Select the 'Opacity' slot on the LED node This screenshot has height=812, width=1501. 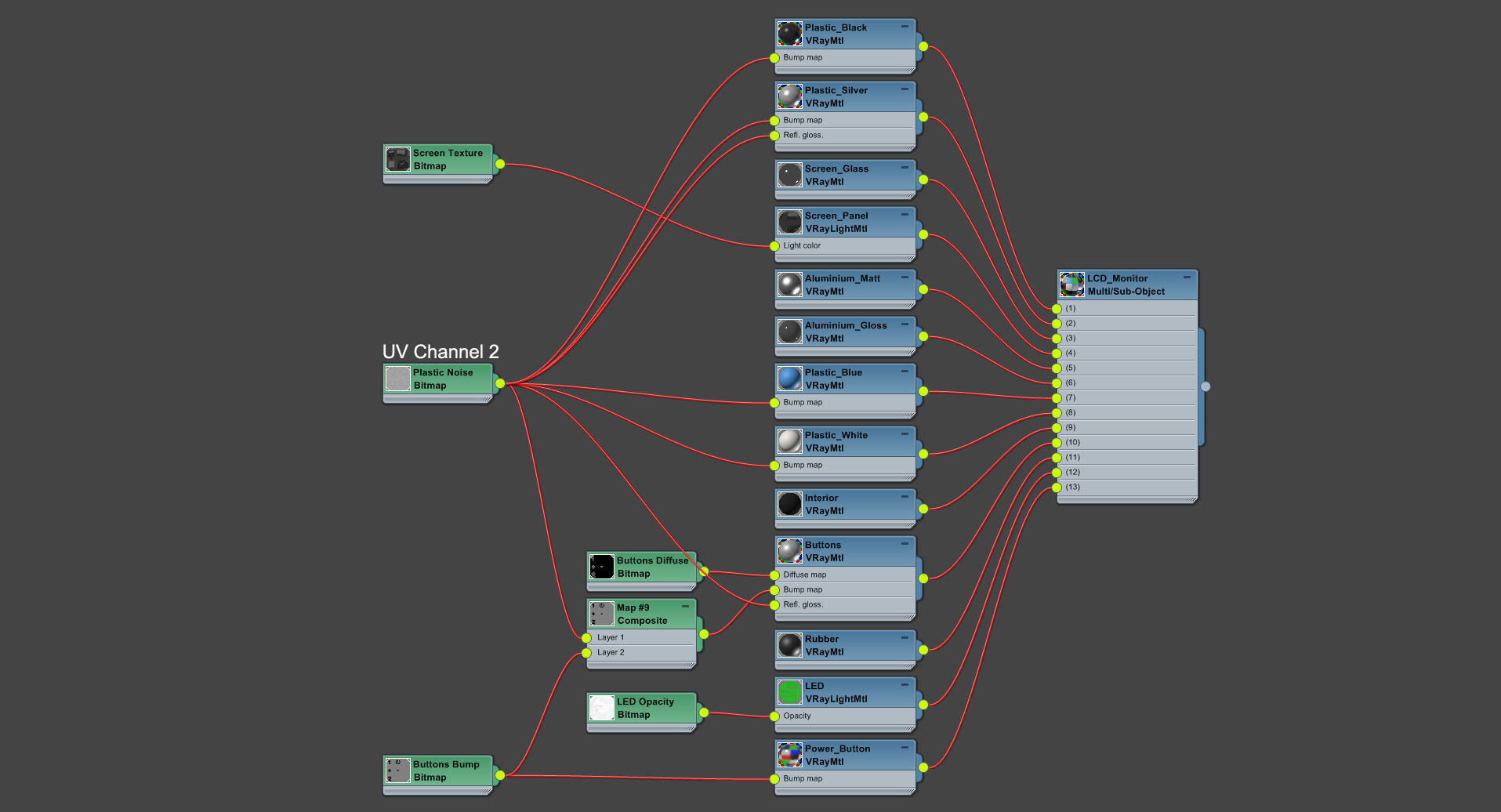[x=845, y=716]
